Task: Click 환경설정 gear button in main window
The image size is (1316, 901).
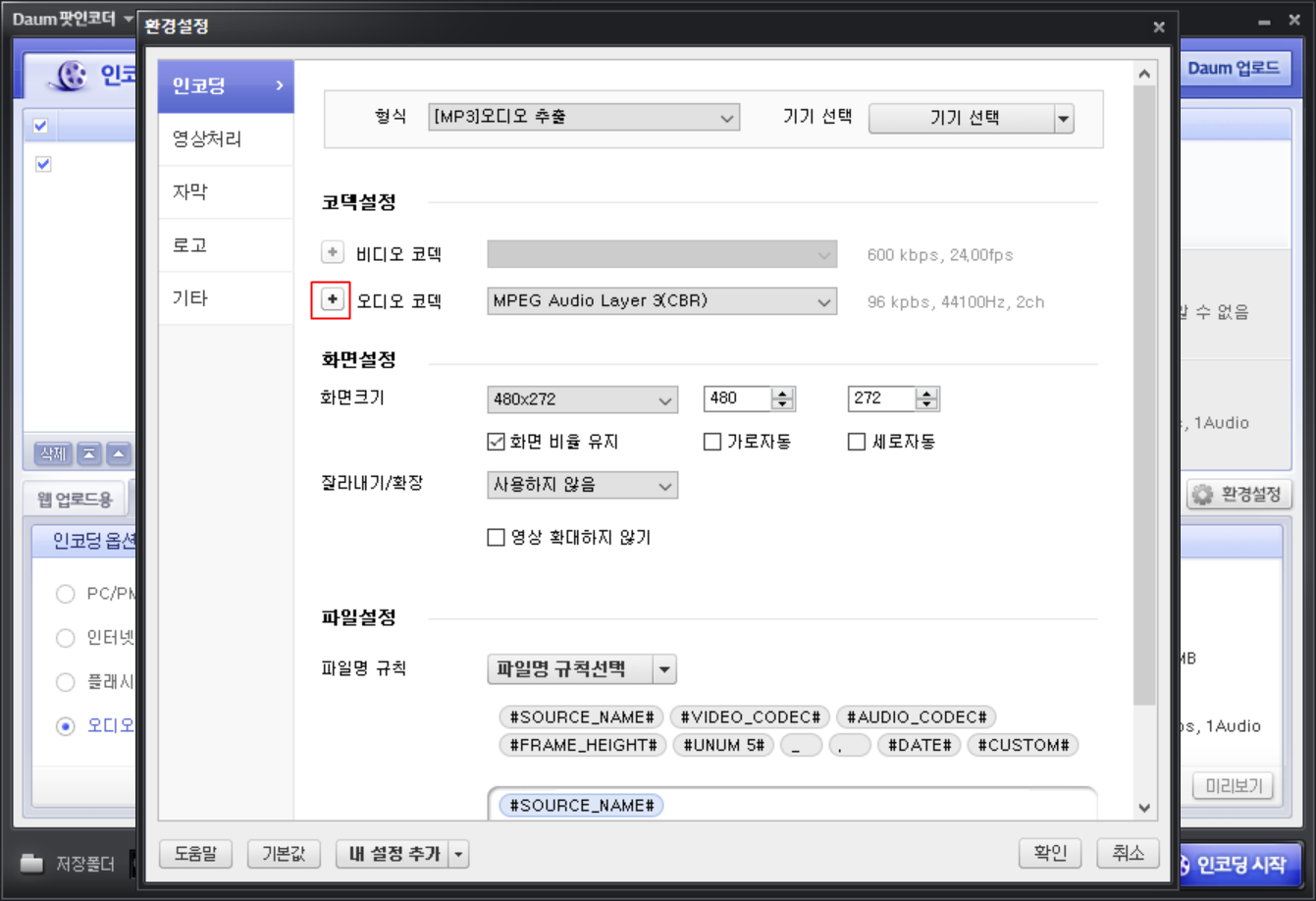Action: pos(1237,495)
